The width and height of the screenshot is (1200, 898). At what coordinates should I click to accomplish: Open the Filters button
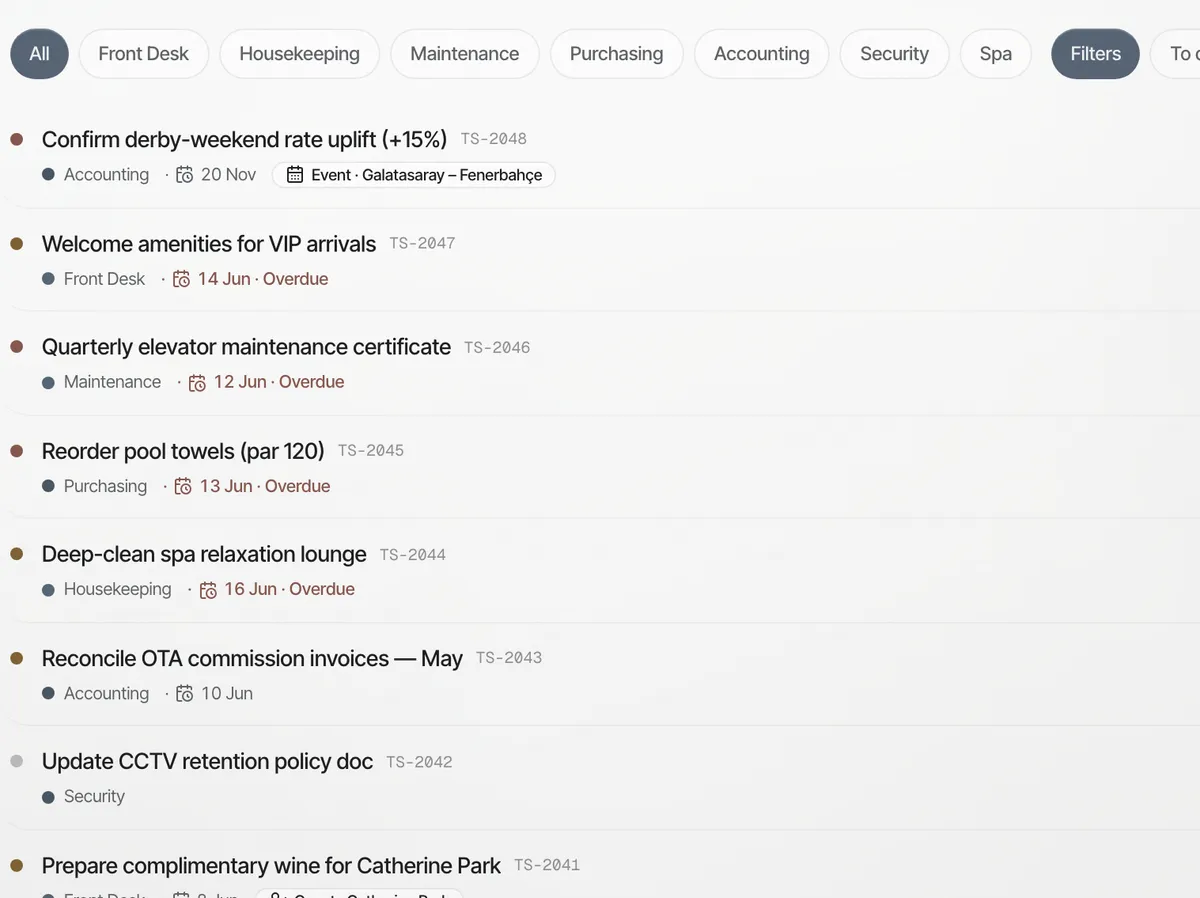[1095, 54]
